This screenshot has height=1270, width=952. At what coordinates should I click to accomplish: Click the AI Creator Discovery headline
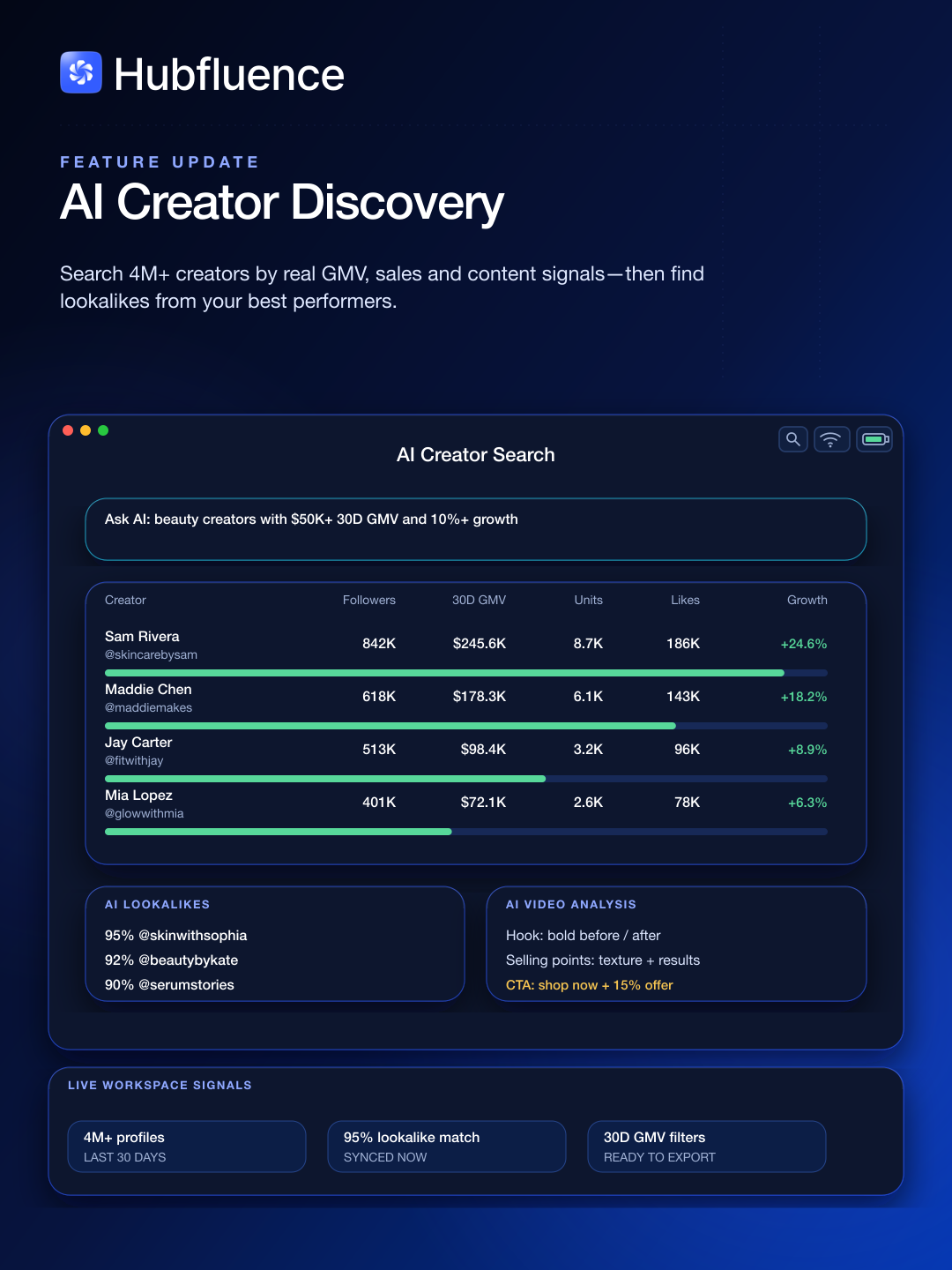[282, 203]
